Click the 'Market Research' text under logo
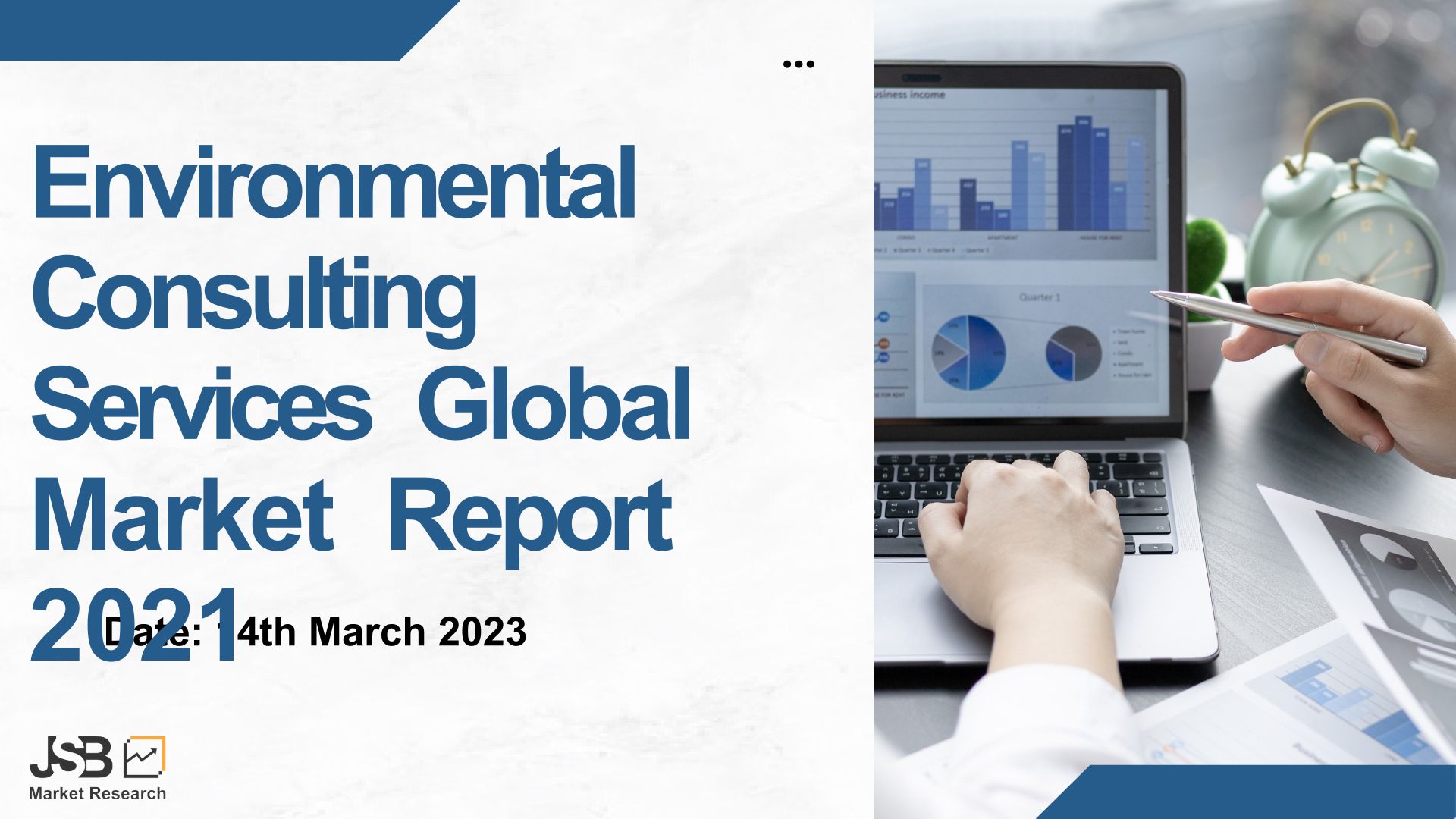 coord(97,793)
